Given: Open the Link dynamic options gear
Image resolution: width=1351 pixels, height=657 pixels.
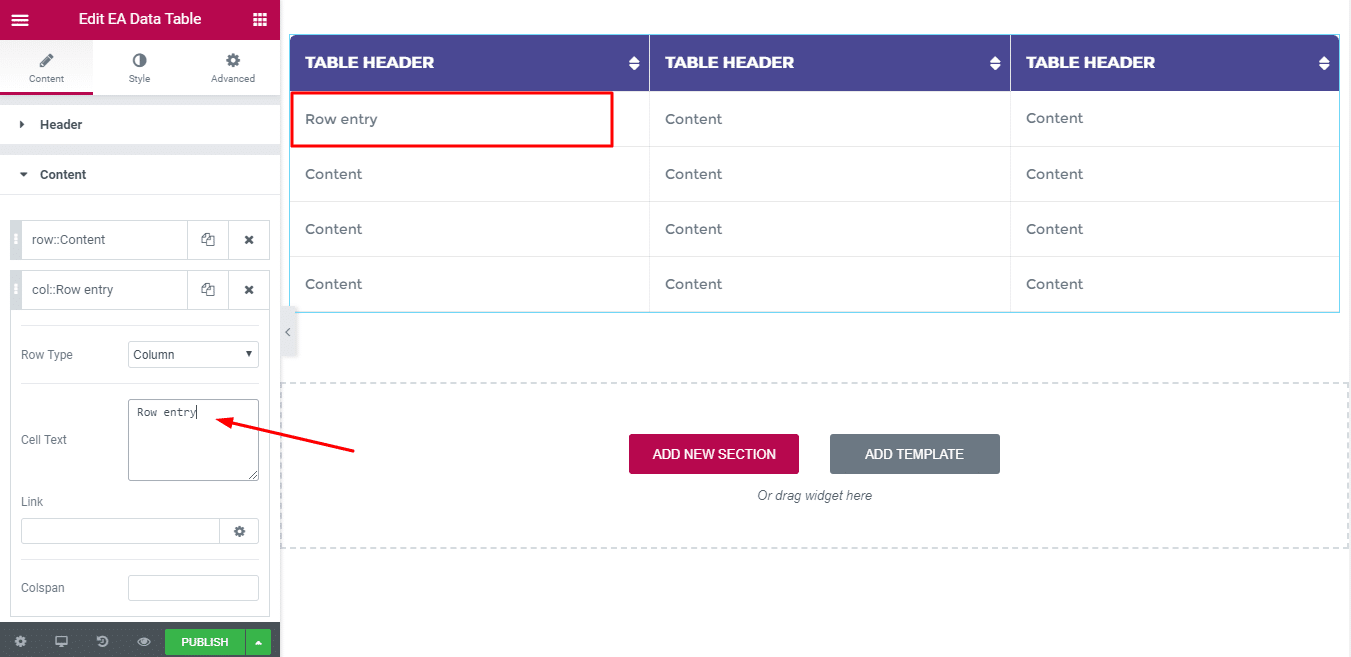Looking at the screenshot, I should coord(239,530).
